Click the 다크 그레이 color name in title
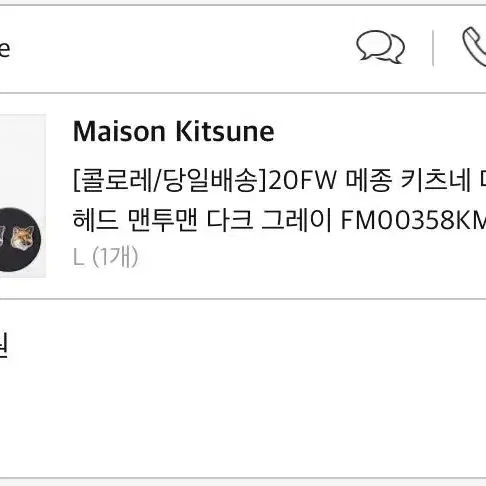Screen dimensions: 486x486 click(x=269, y=220)
